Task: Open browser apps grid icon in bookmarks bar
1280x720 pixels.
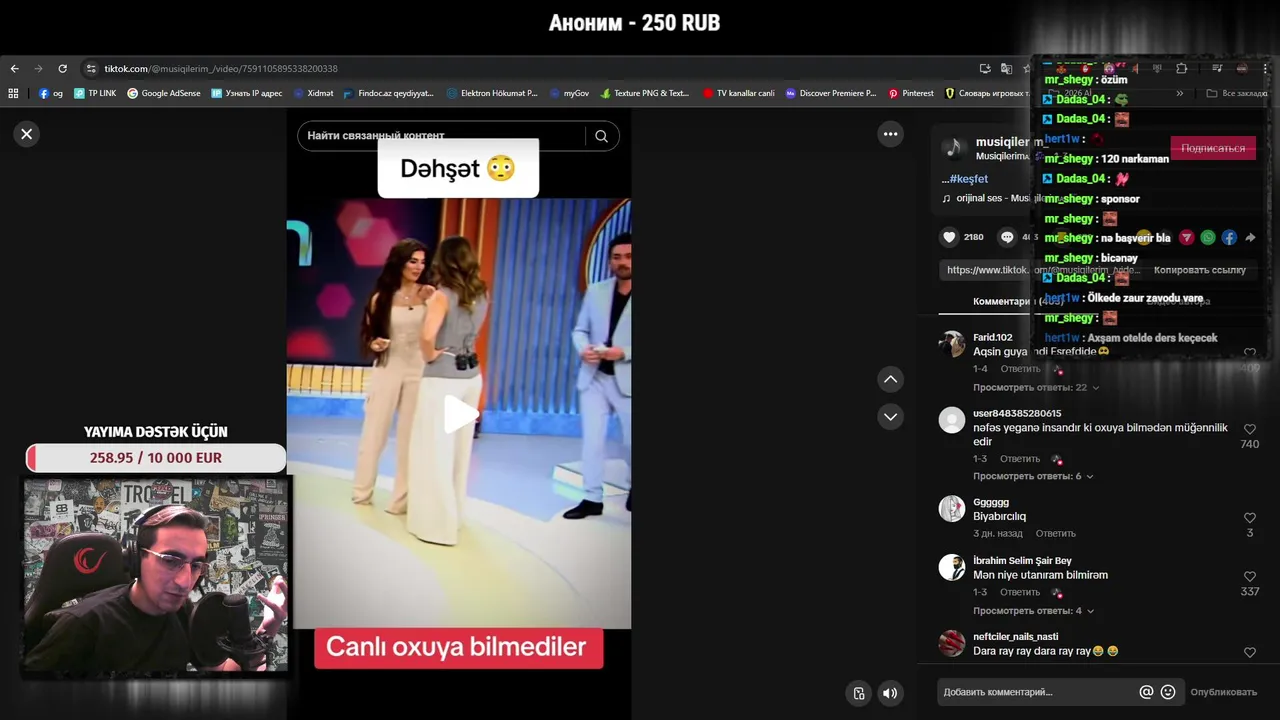Action: 13,93
